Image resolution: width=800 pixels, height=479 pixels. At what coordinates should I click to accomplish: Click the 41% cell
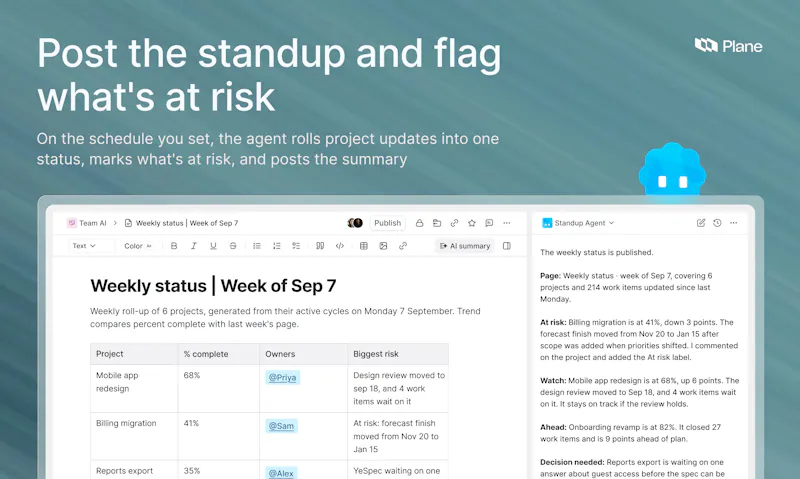click(219, 436)
